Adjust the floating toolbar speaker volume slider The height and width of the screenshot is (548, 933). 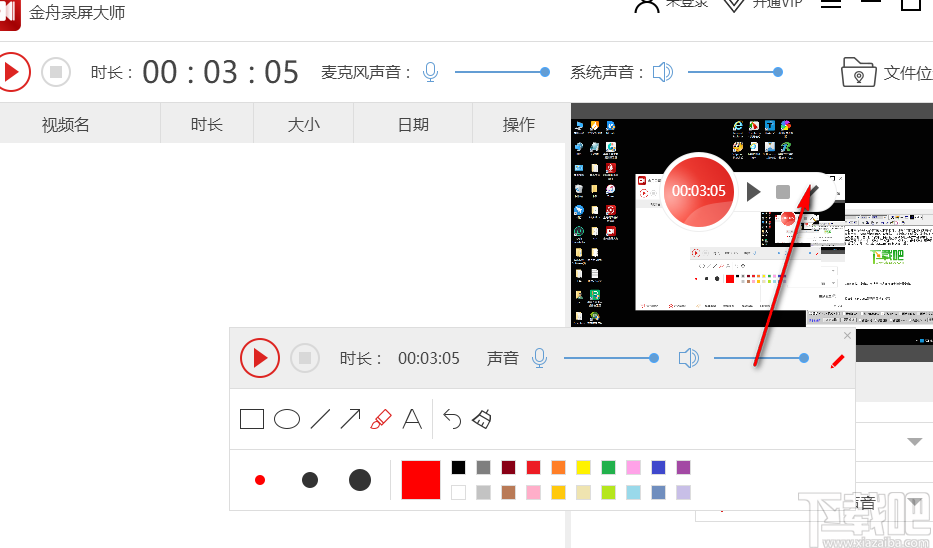click(761, 358)
